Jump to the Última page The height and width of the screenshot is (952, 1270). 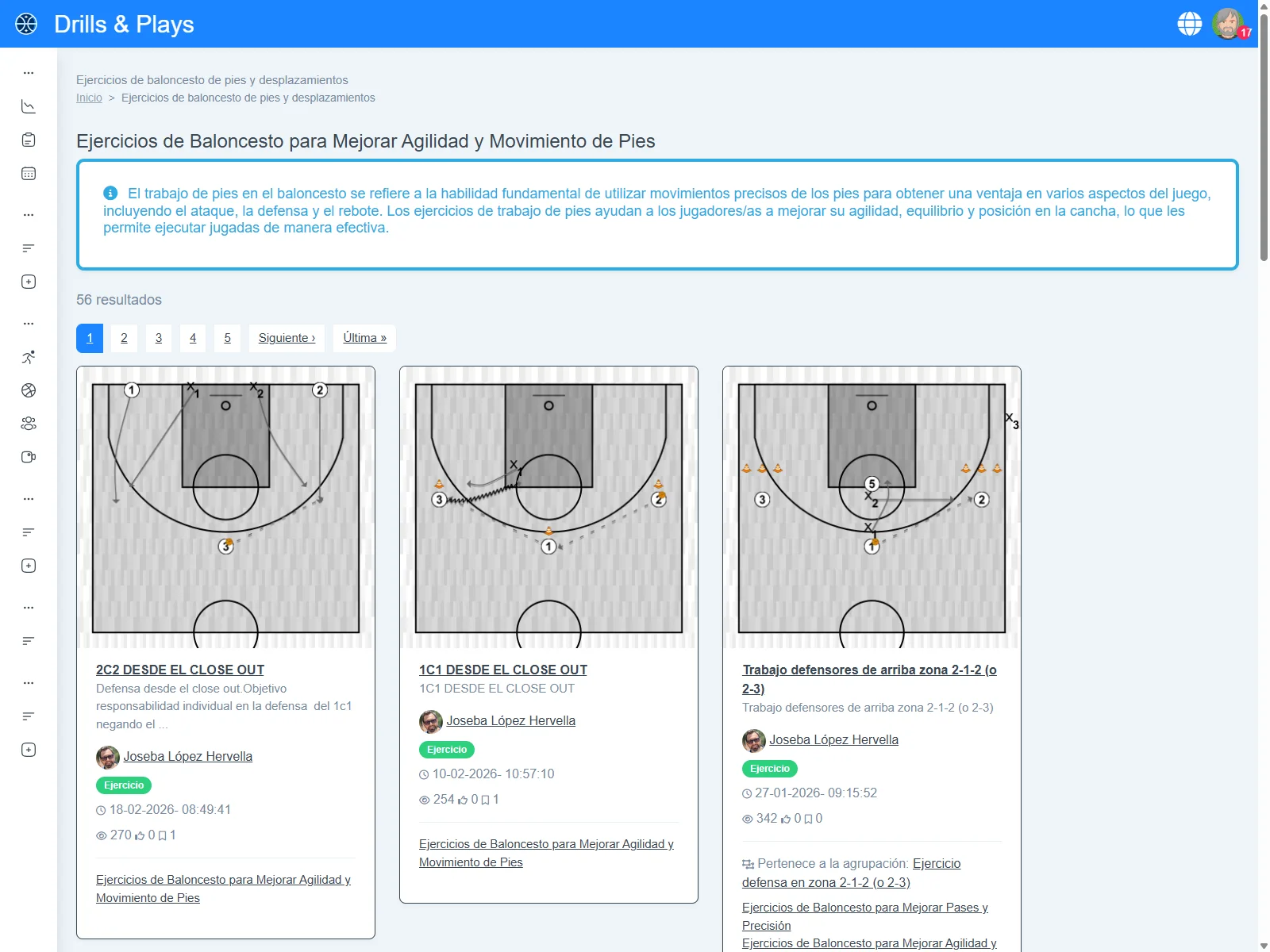364,338
